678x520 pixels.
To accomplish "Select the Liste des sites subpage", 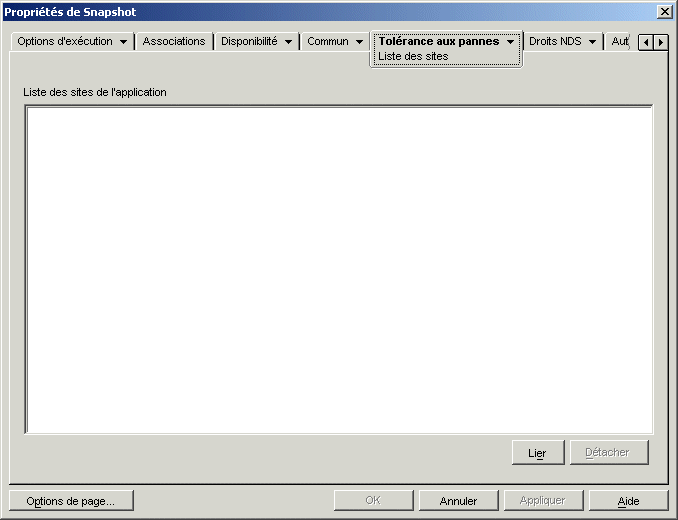I will 413,56.
